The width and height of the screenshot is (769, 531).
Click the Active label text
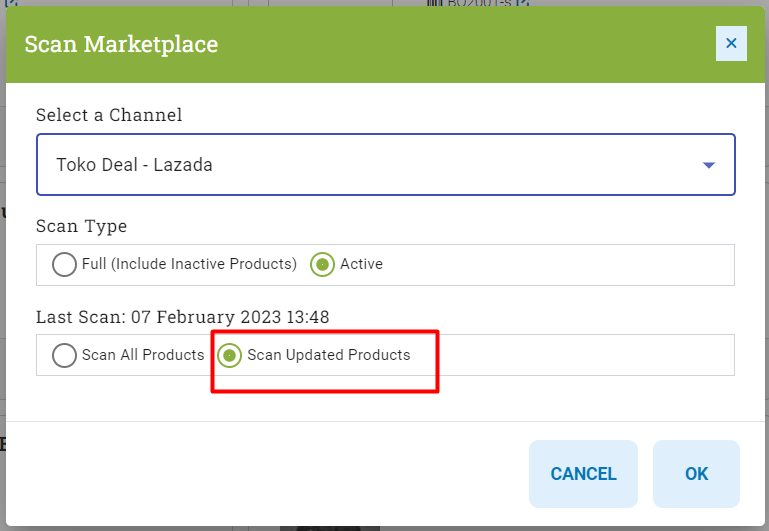[361, 265]
